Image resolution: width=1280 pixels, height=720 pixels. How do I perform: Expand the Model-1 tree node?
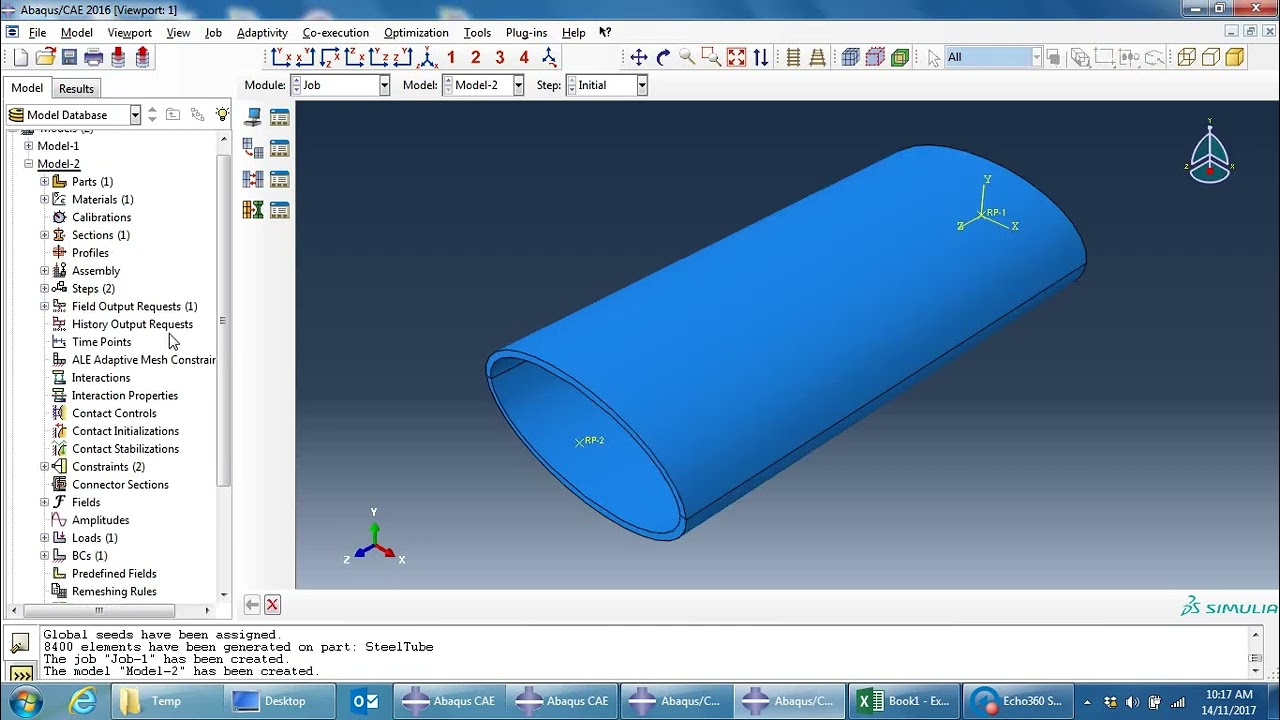[x=29, y=146]
